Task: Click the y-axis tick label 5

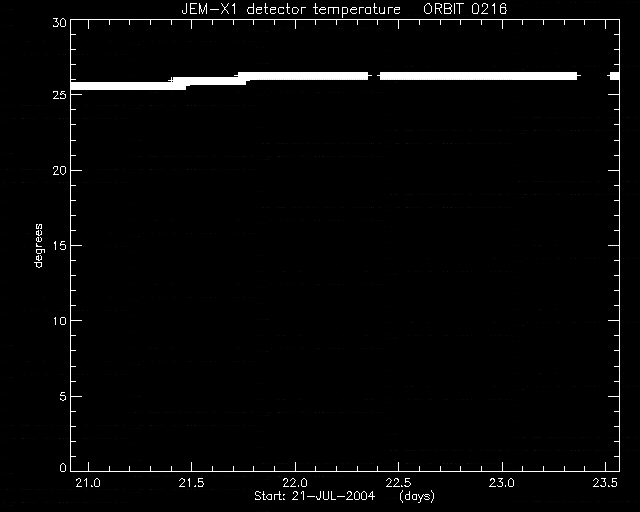Action: click(x=63, y=396)
